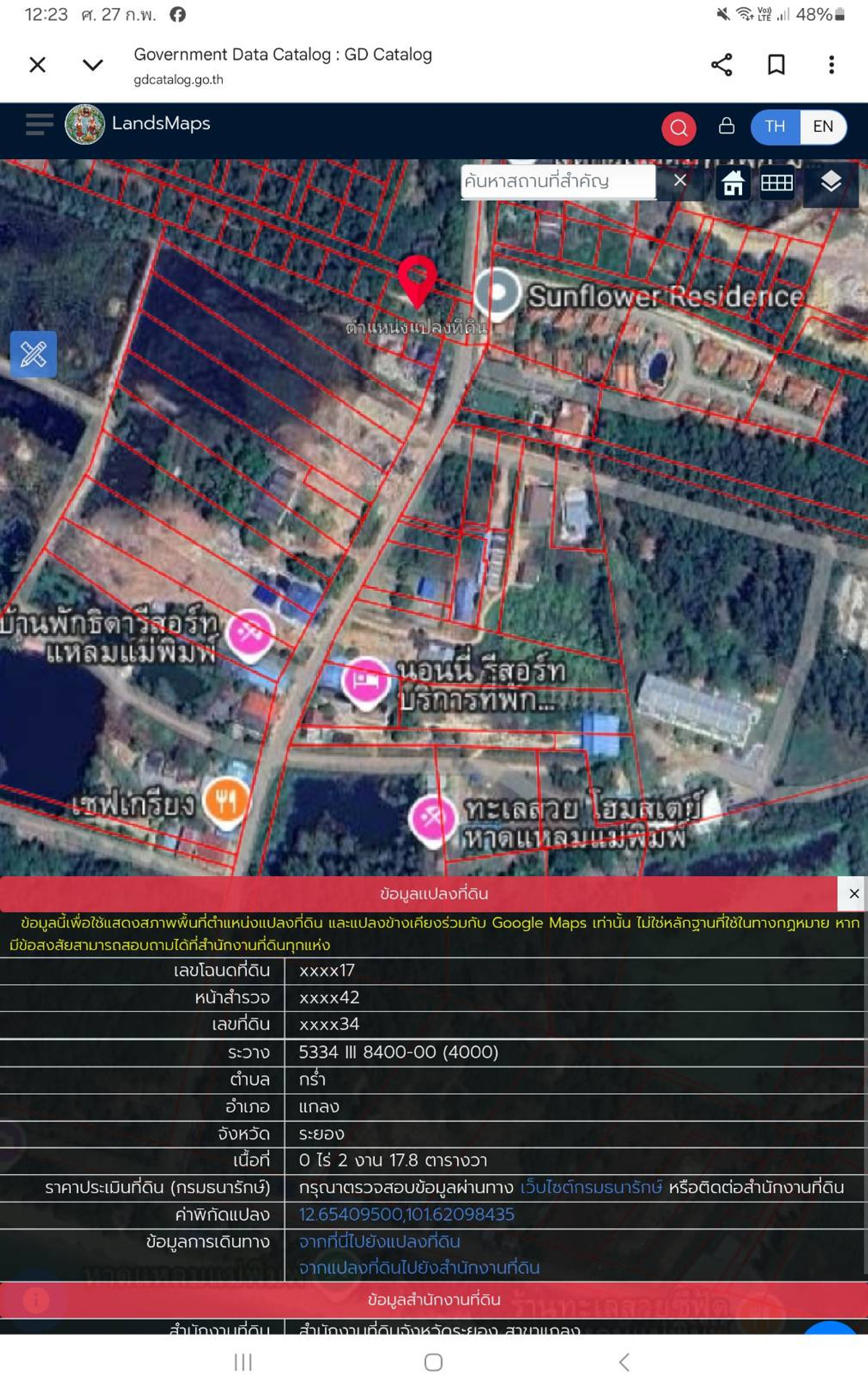Switch language to TH
Image resolution: width=868 pixels, height=1389 pixels.
(x=775, y=127)
